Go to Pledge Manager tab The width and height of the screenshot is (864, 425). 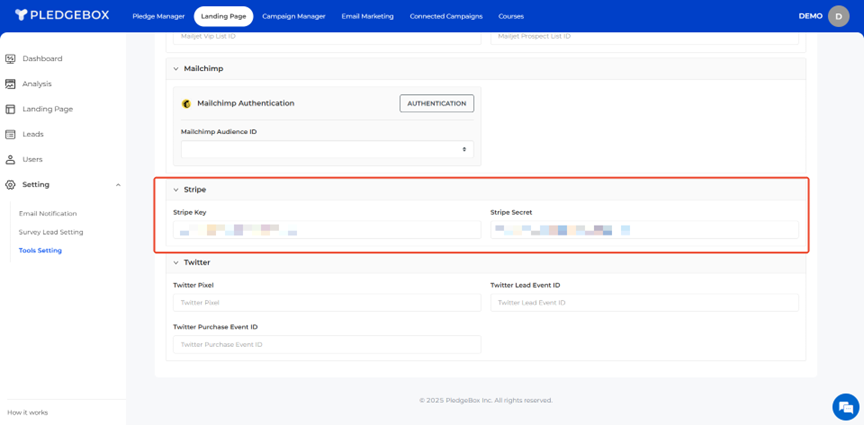pyautogui.click(x=159, y=16)
